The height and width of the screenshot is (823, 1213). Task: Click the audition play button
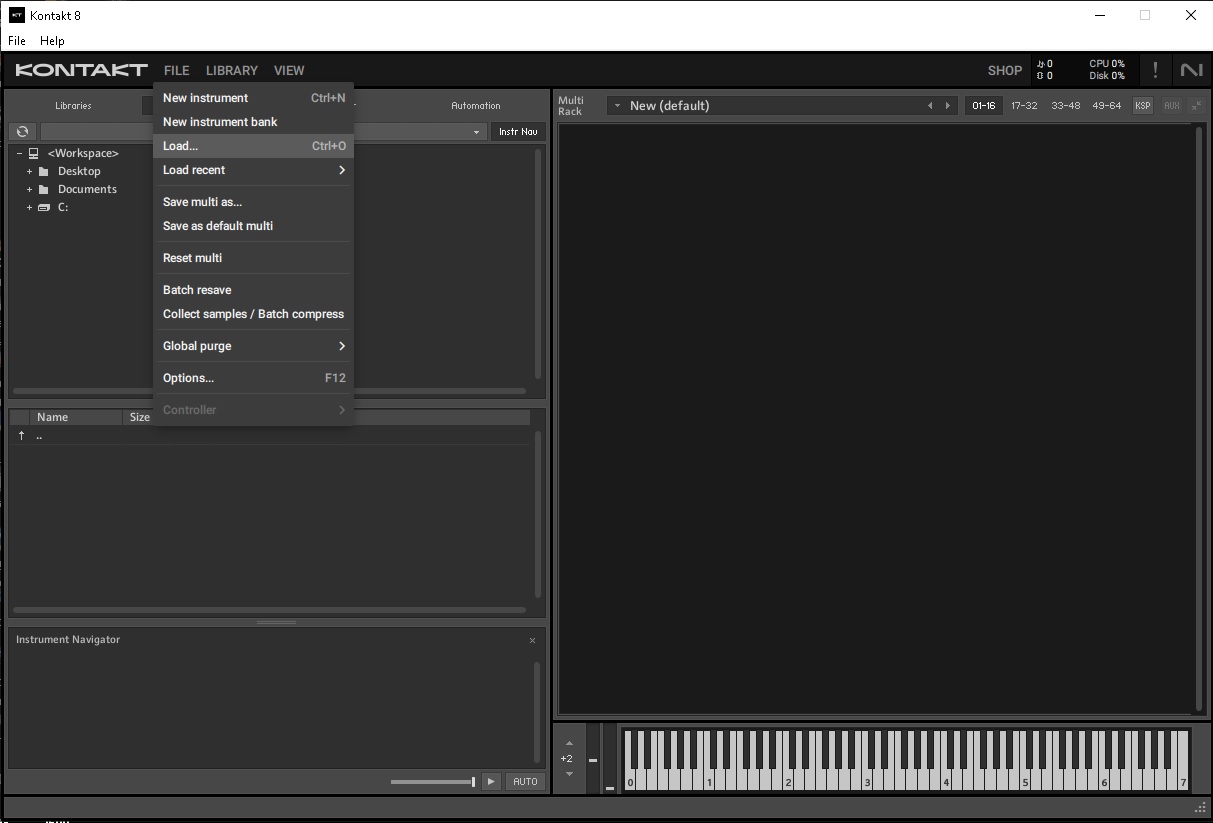(x=491, y=781)
